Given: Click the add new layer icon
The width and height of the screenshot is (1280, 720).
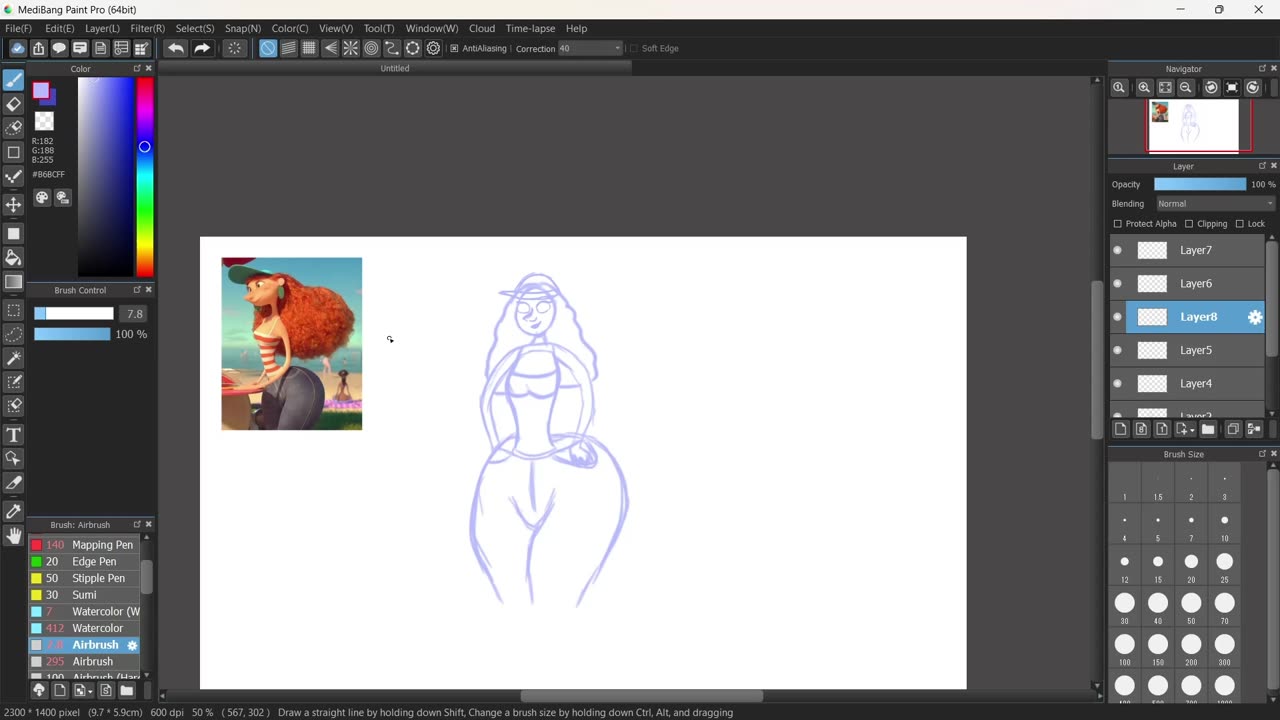Looking at the screenshot, I should click(1120, 429).
